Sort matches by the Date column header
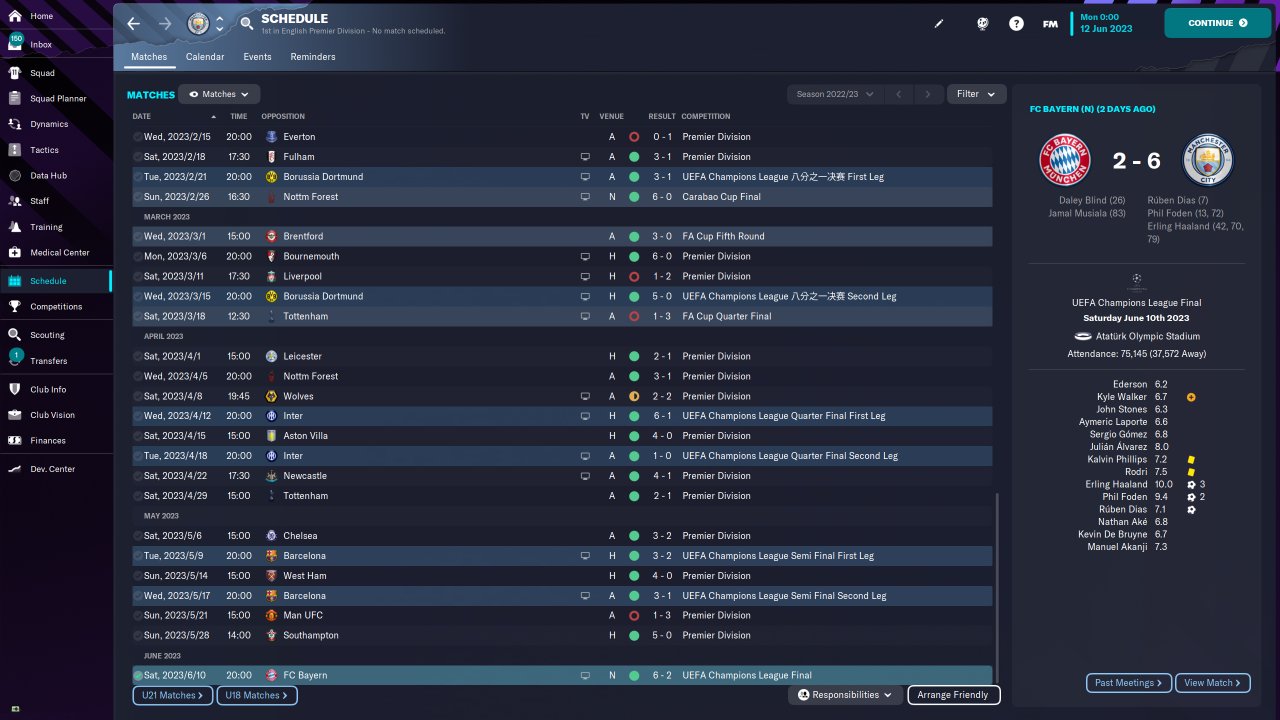Image resolution: width=1280 pixels, height=720 pixels. point(142,117)
